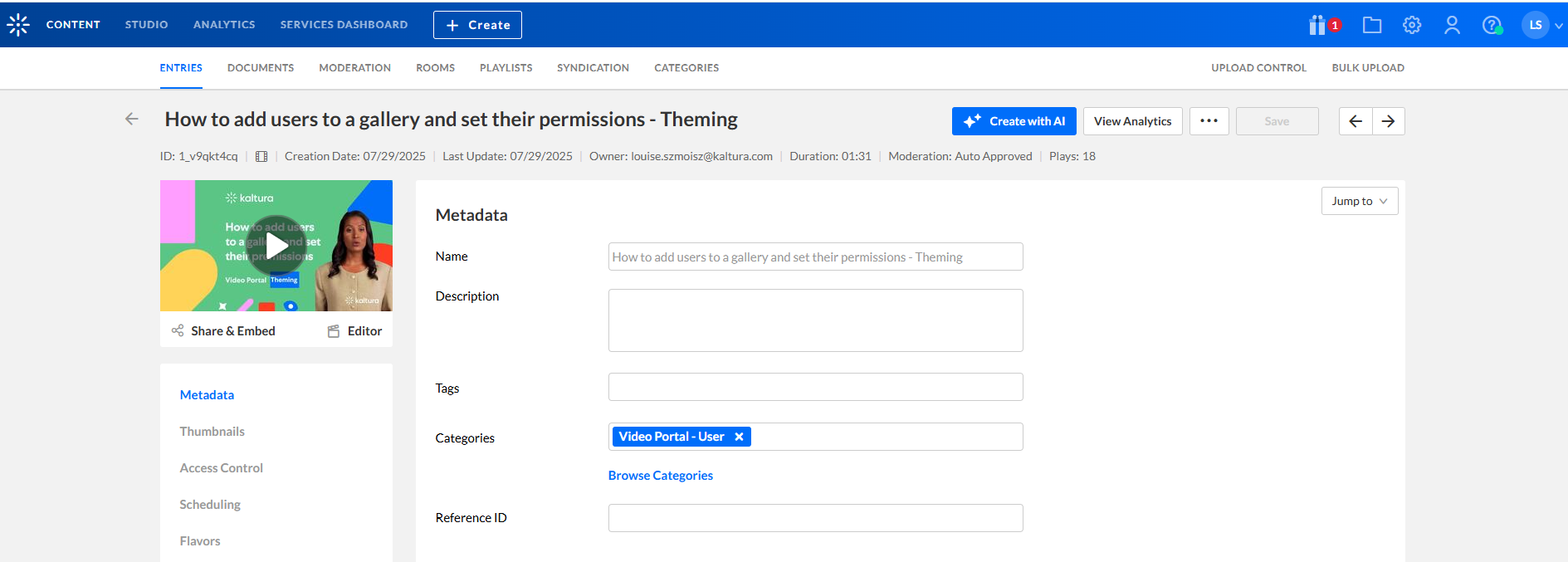
Task: Open the folder icon in top bar
Action: 1372,25
